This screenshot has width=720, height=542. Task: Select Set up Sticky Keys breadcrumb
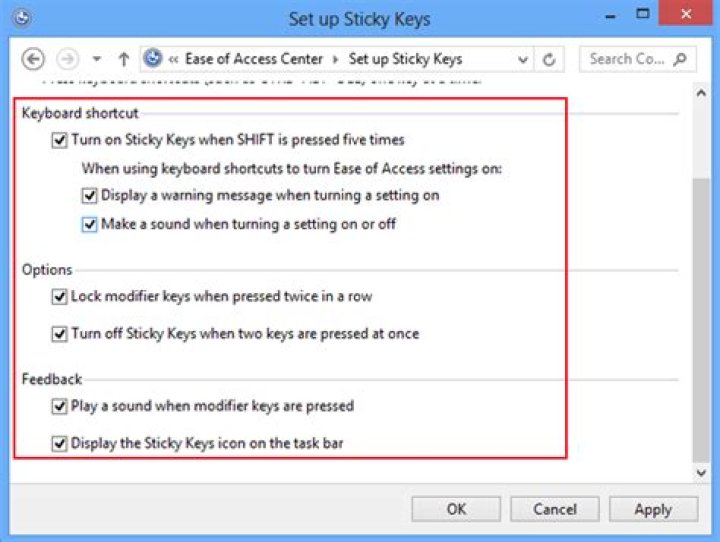pos(405,59)
